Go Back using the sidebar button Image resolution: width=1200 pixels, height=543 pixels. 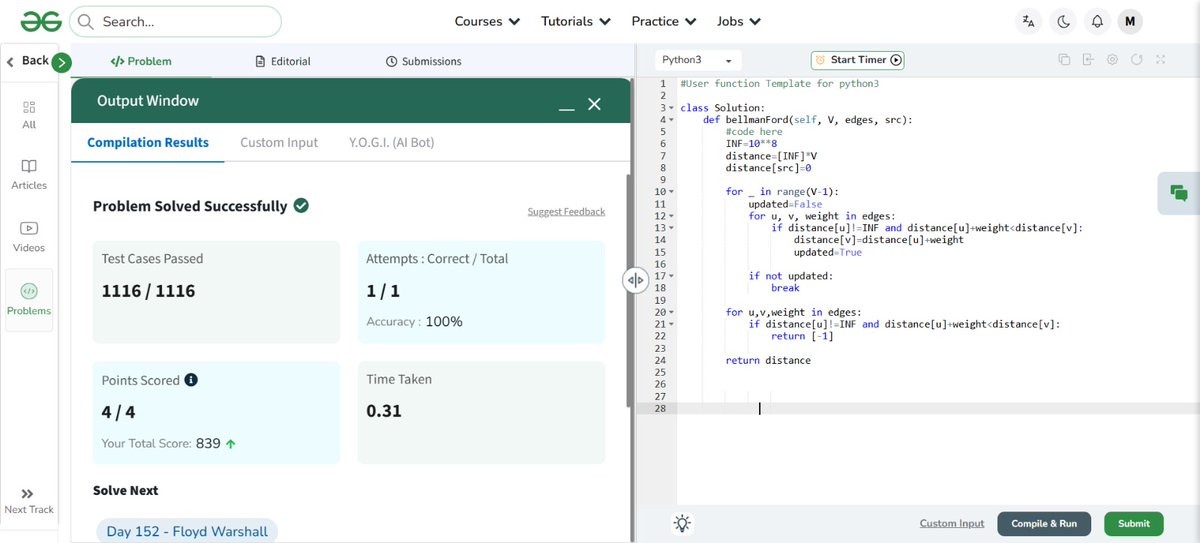[x=28, y=61]
